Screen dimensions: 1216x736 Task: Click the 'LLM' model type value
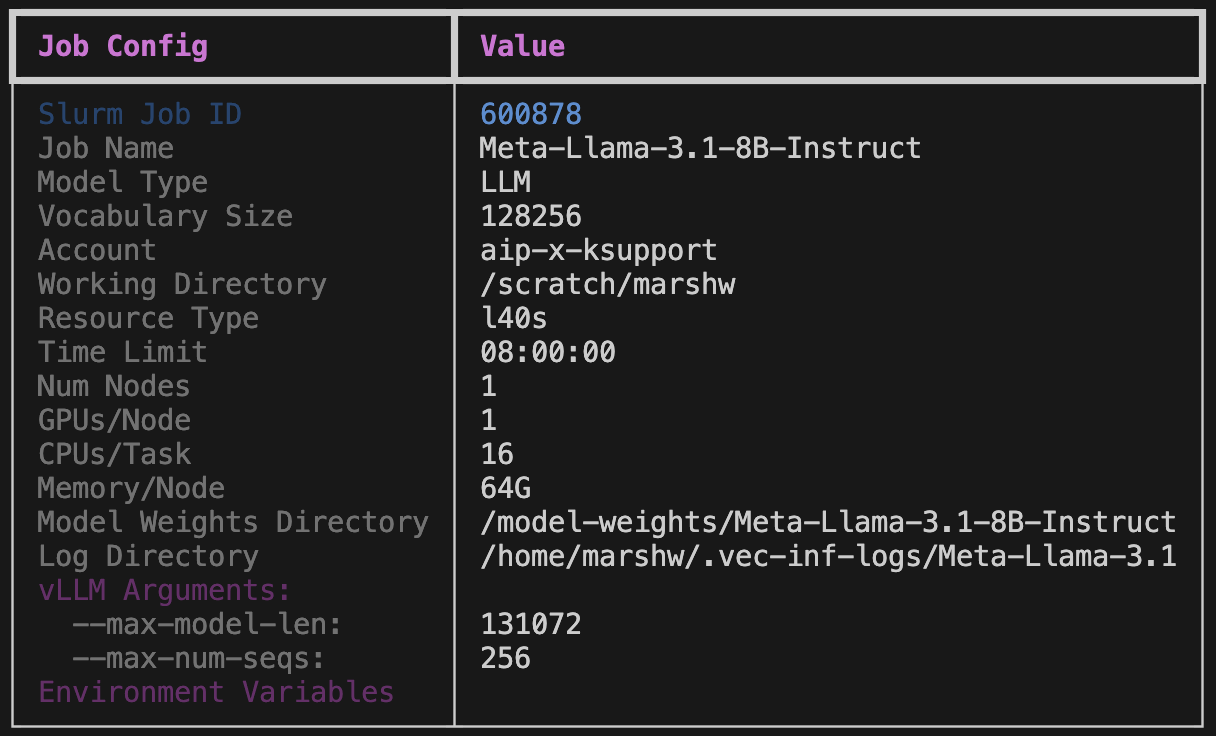[505, 182]
